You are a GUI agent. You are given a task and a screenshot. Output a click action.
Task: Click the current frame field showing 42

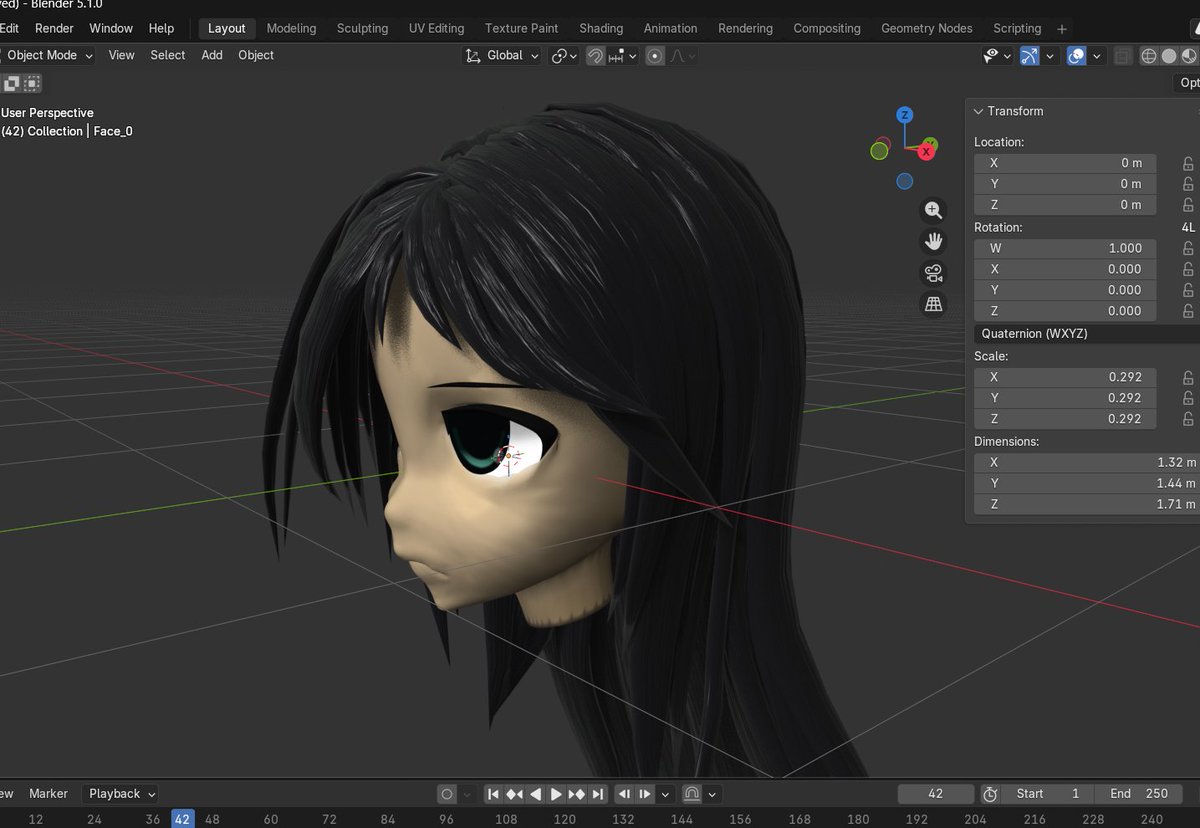[x=936, y=794]
